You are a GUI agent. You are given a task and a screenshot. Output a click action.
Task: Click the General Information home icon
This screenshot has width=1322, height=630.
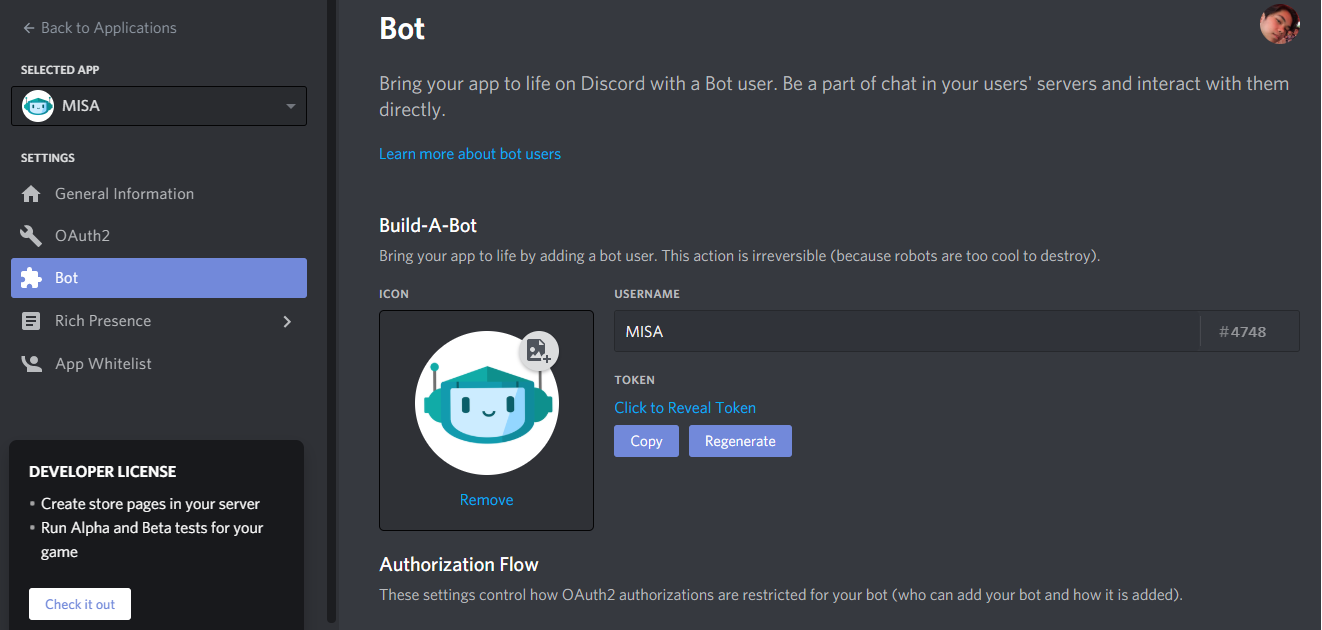tap(31, 194)
